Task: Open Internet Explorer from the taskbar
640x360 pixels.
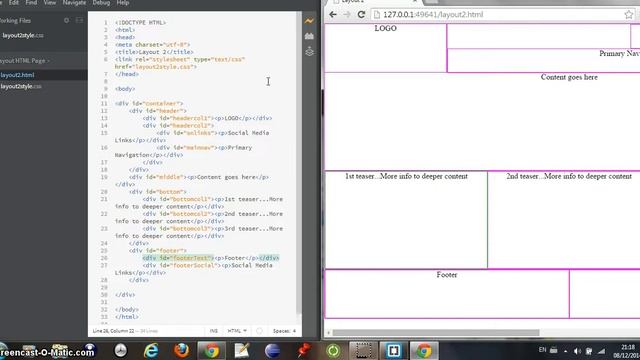Action: (151, 351)
